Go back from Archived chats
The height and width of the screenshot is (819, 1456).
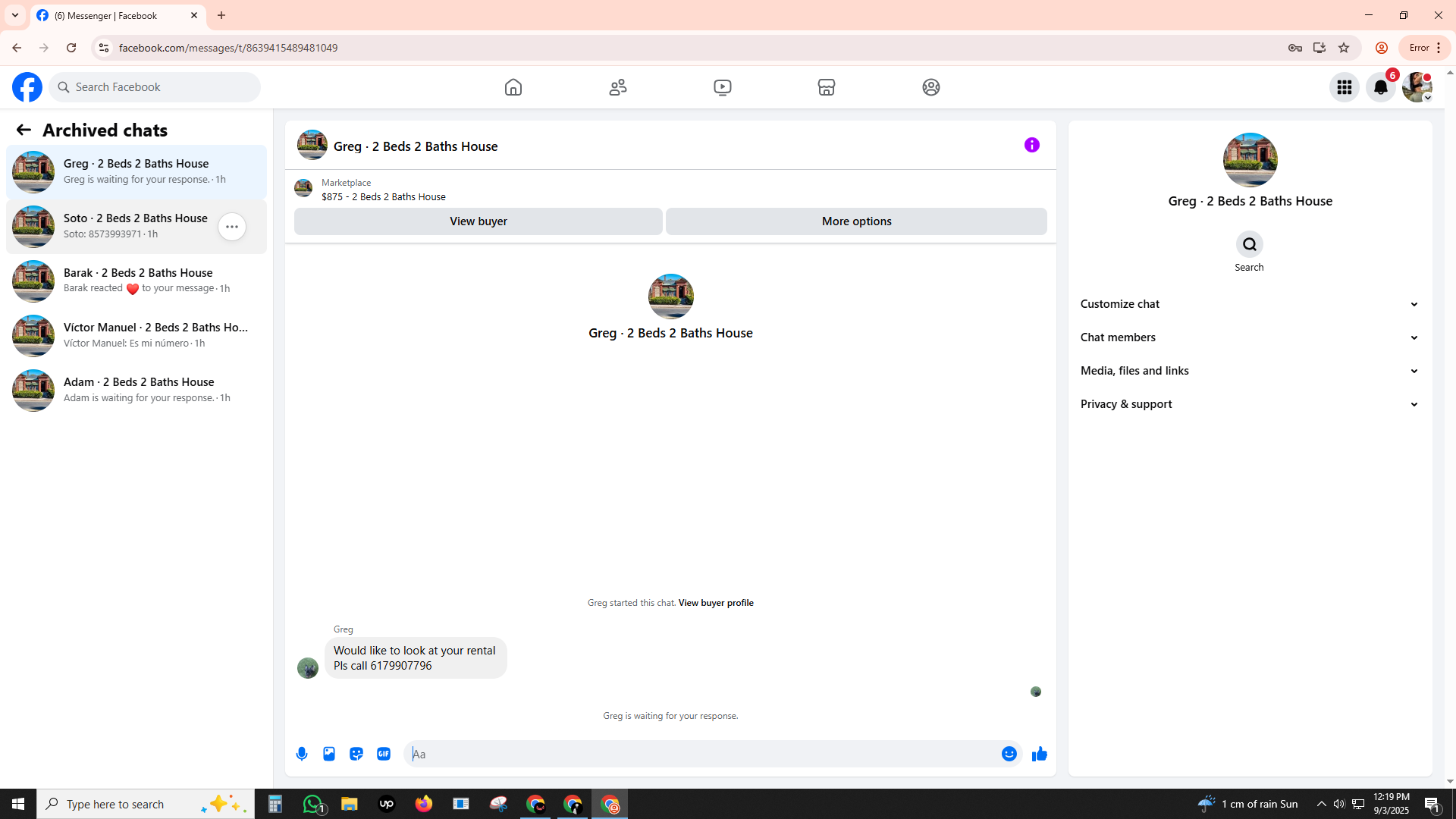[24, 130]
